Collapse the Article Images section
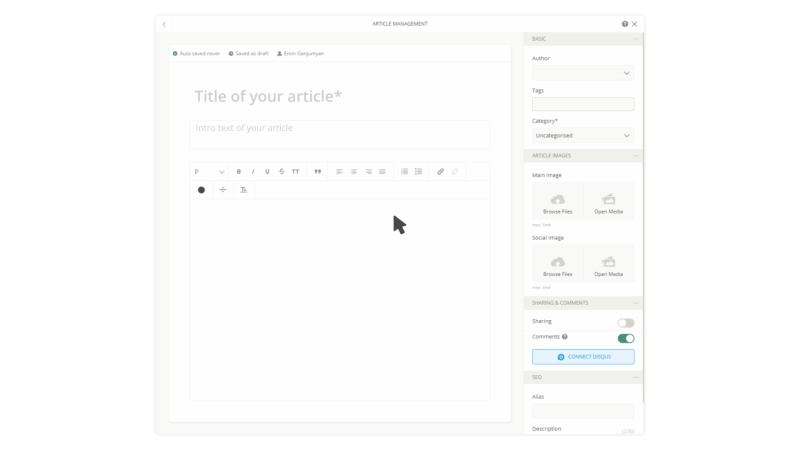 (636, 156)
